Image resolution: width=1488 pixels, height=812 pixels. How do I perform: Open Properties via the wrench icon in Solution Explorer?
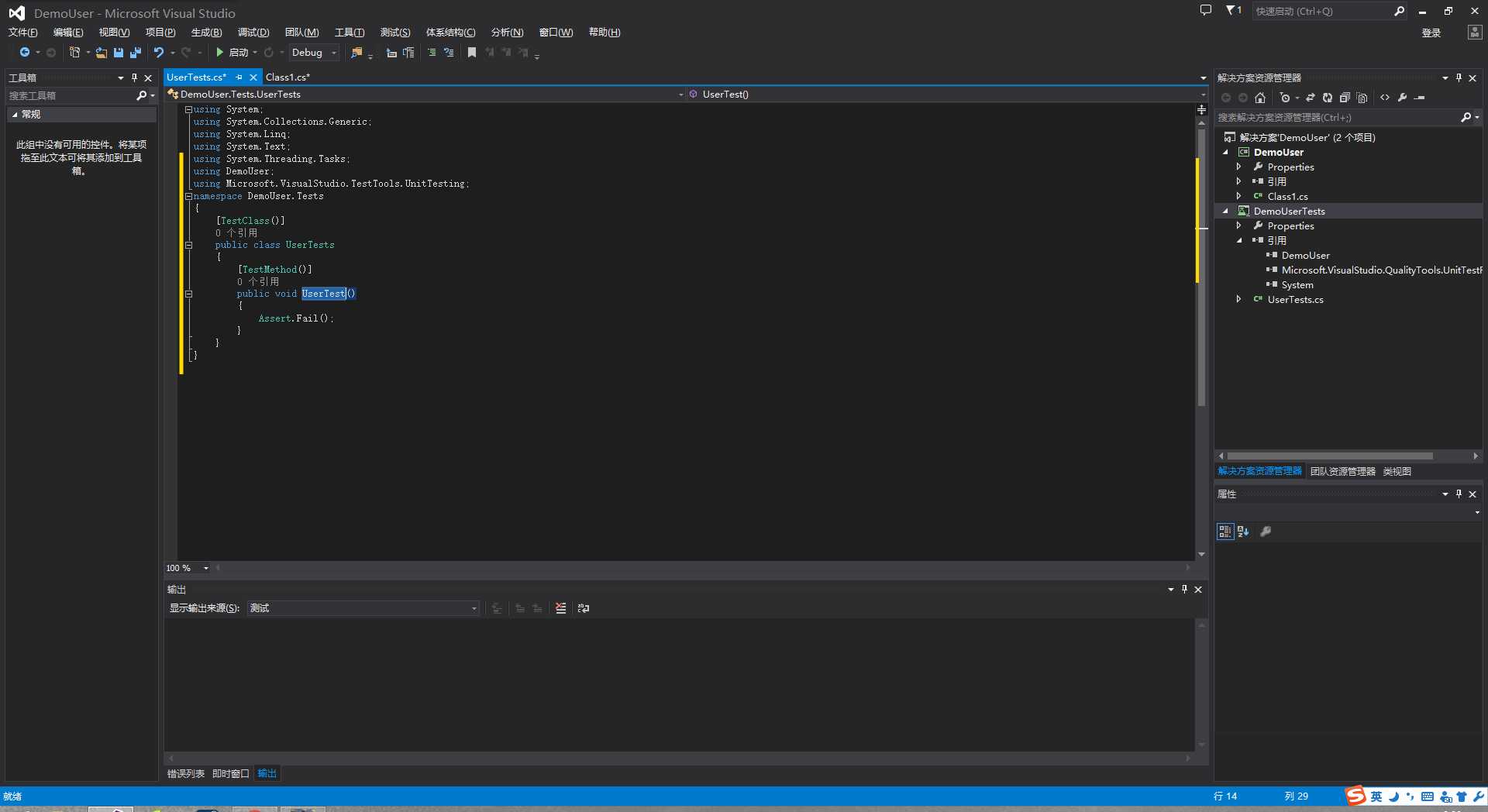(1402, 98)
